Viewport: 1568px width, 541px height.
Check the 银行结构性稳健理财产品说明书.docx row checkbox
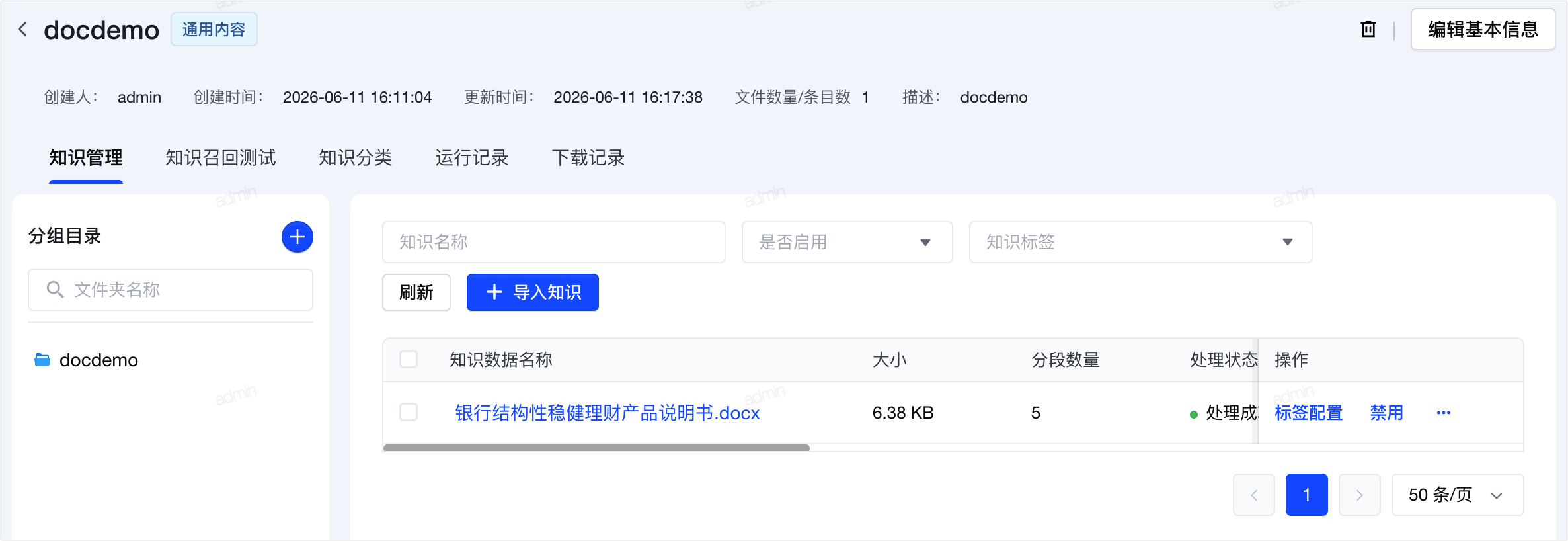(x=409, y=412)
